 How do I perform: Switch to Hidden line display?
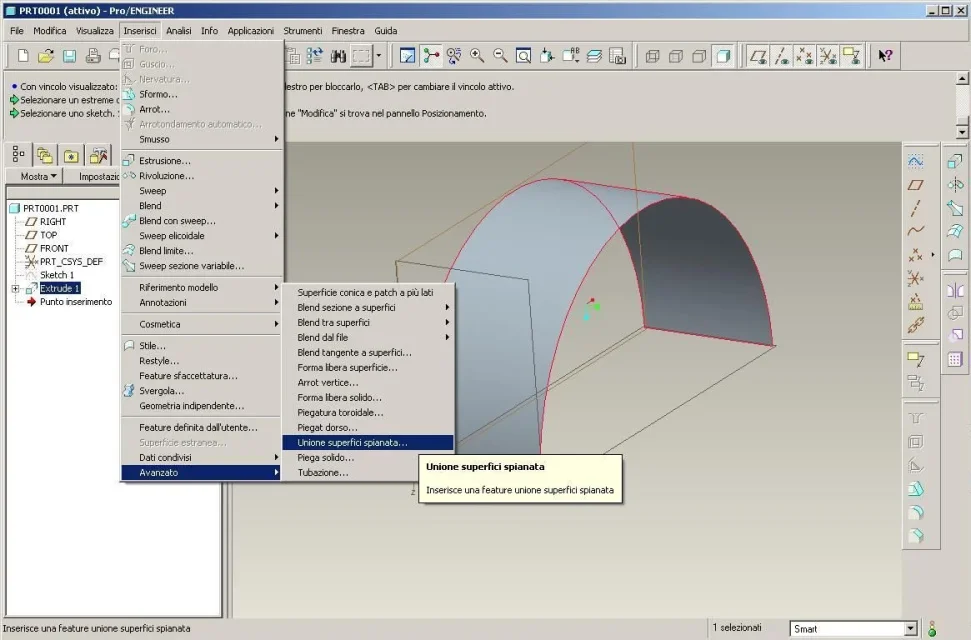point(676,56)
